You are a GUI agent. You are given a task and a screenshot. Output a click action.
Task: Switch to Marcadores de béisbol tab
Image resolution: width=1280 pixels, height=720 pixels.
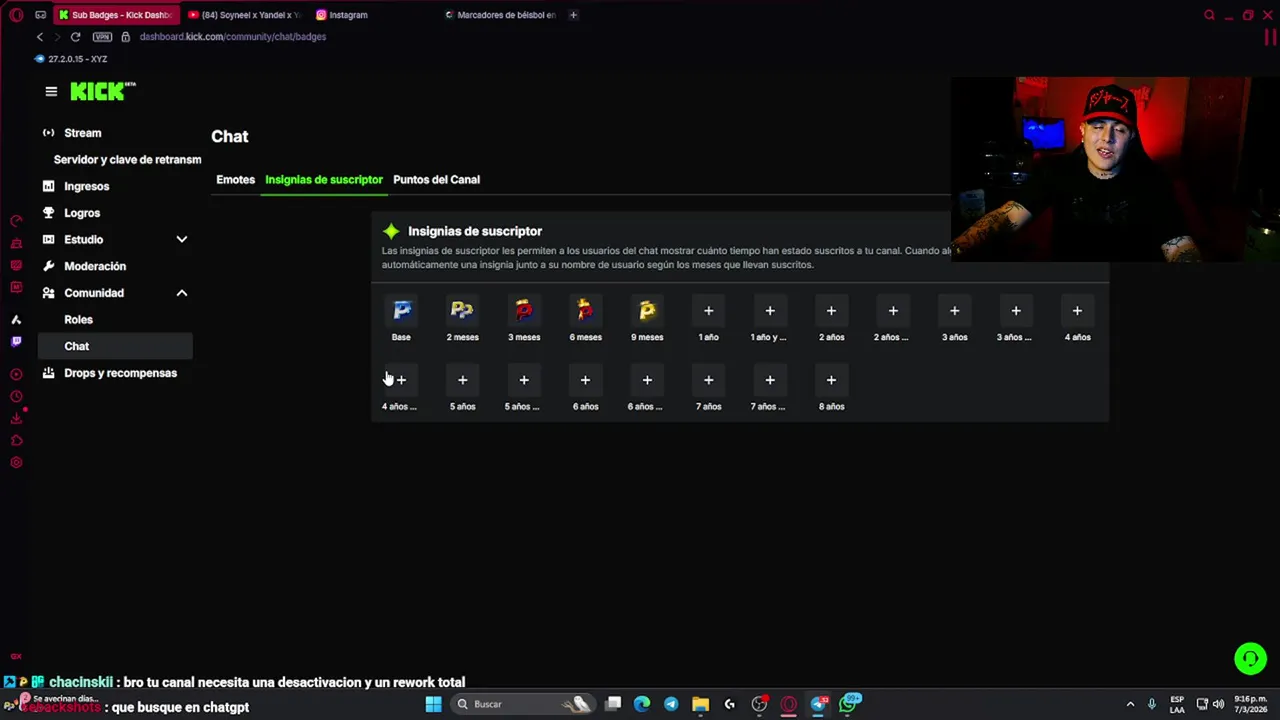point(500,15)
